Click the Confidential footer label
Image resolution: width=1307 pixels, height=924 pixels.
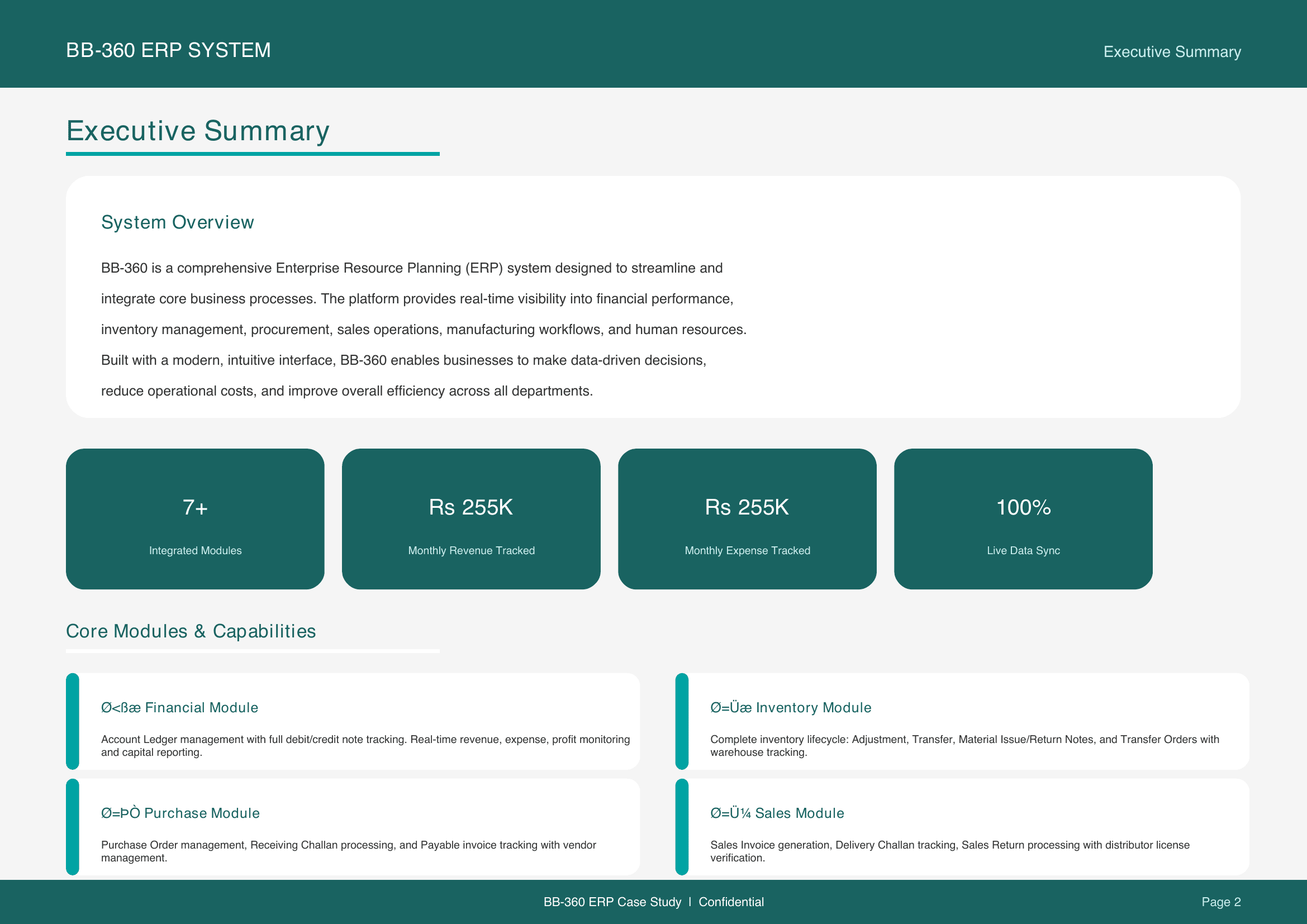[x=731, y=902]
